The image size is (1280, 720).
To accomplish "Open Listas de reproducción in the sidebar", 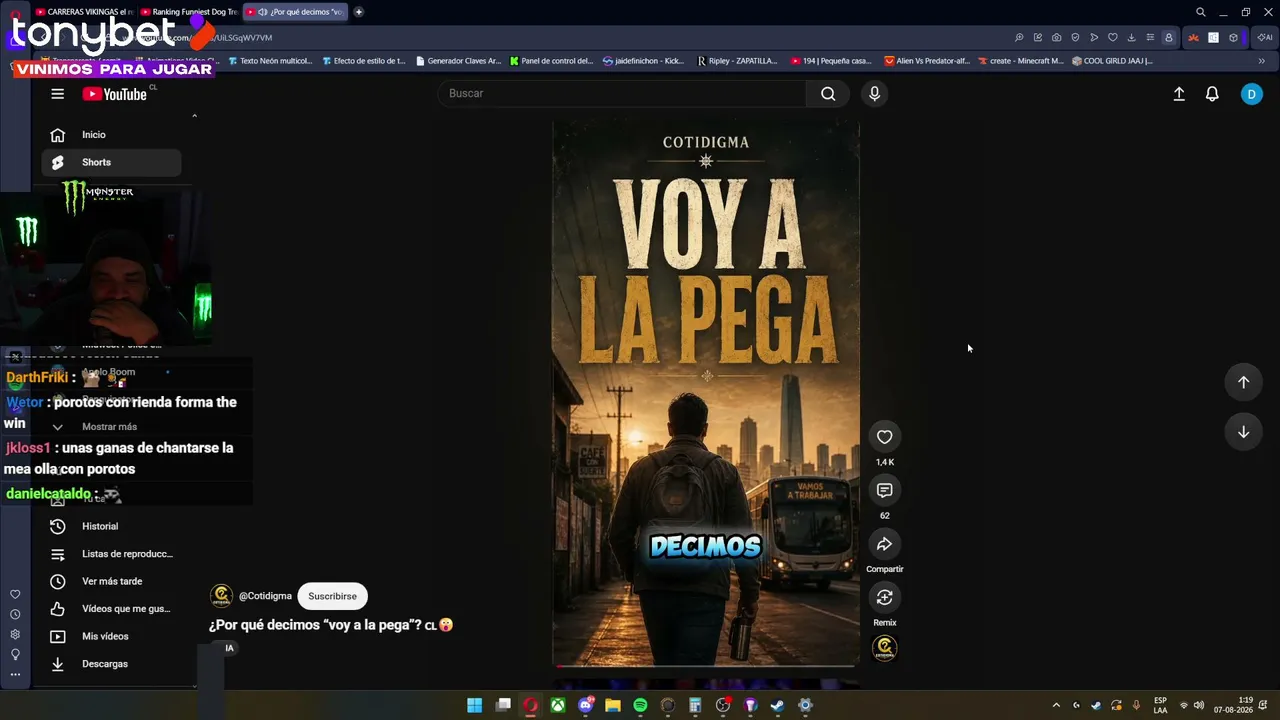I will click(x=111, y=554).
